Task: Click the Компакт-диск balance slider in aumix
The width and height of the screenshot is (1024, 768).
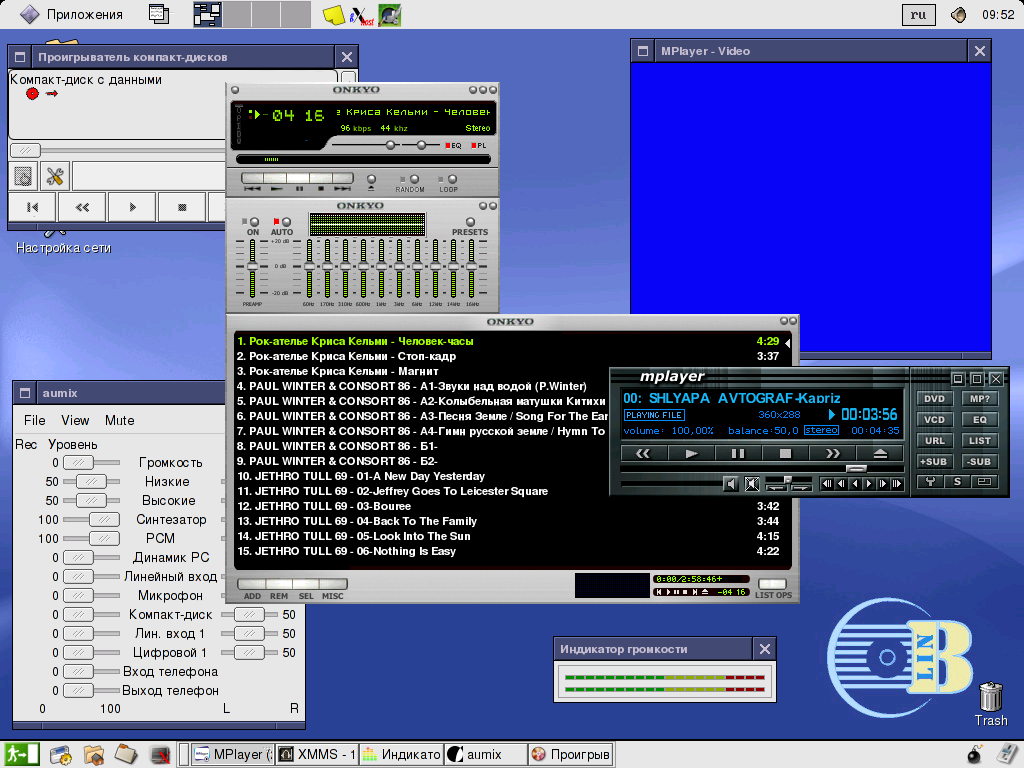Action: click(x=249, y=615)
